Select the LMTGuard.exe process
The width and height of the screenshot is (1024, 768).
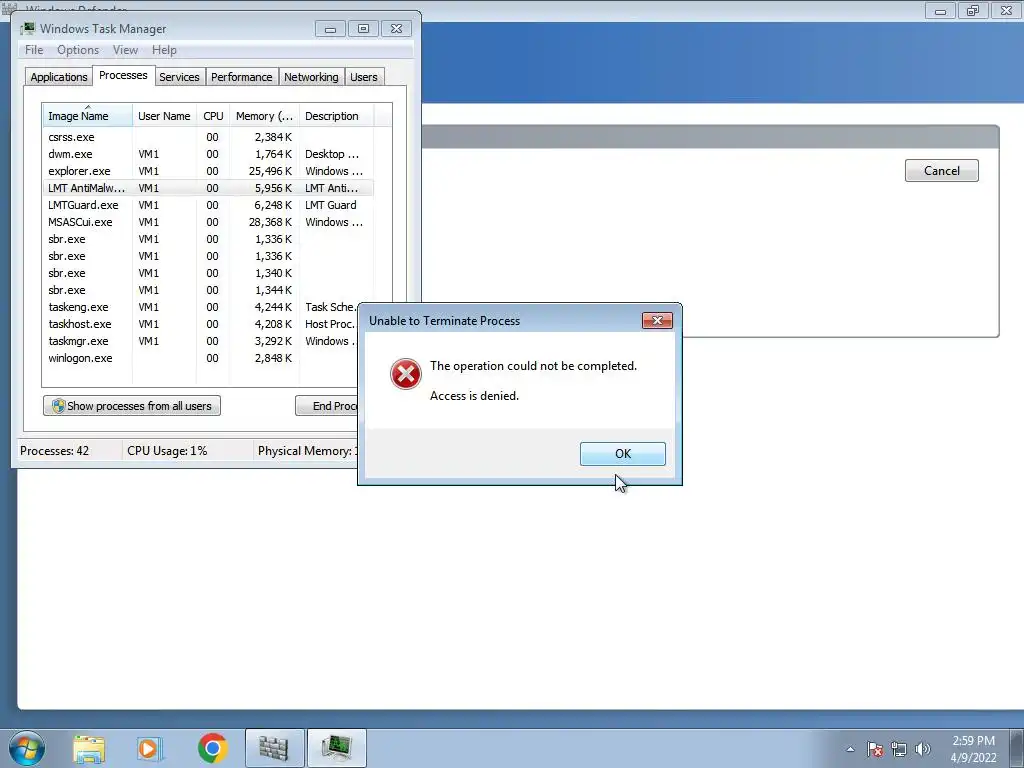point(208,205)
